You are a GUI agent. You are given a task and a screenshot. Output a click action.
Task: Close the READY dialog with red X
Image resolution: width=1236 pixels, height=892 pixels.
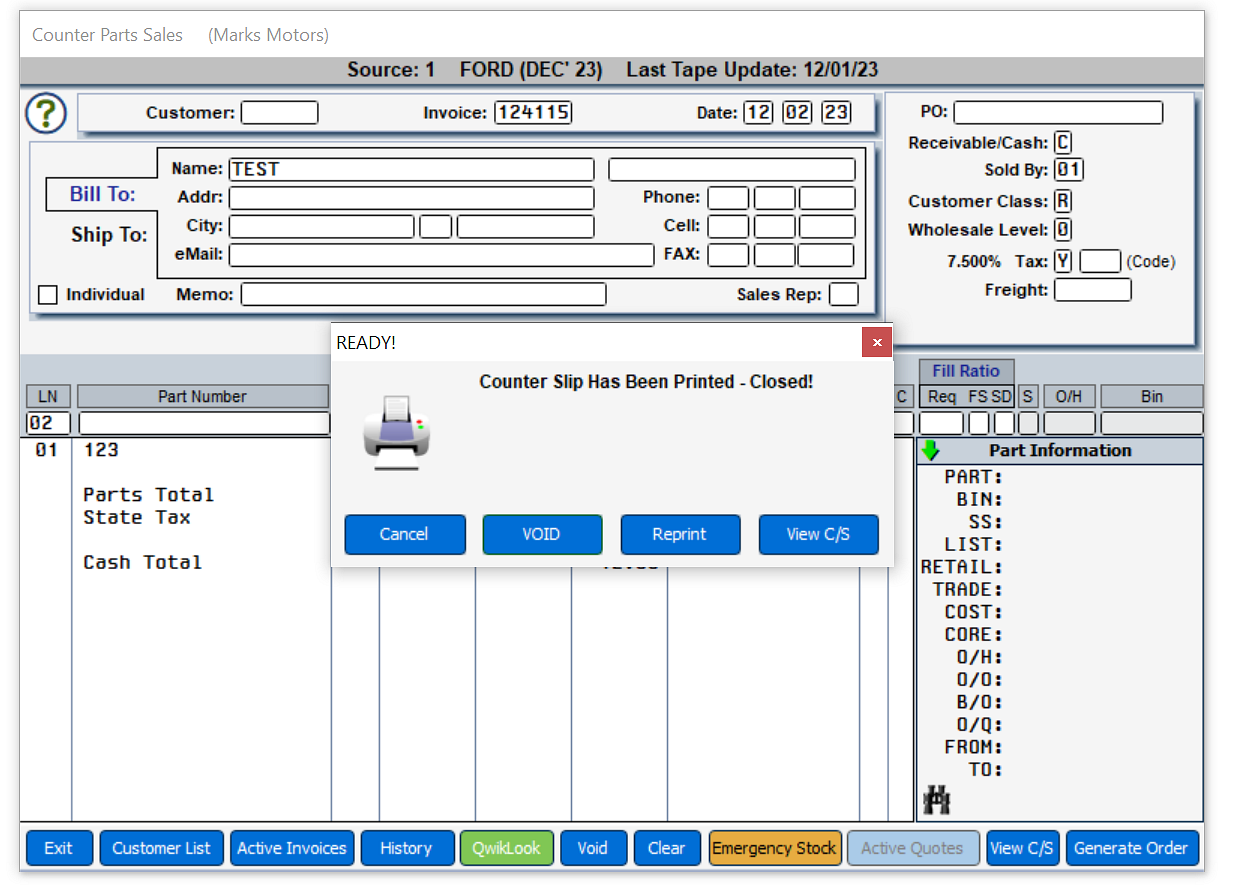click(877, 342)
